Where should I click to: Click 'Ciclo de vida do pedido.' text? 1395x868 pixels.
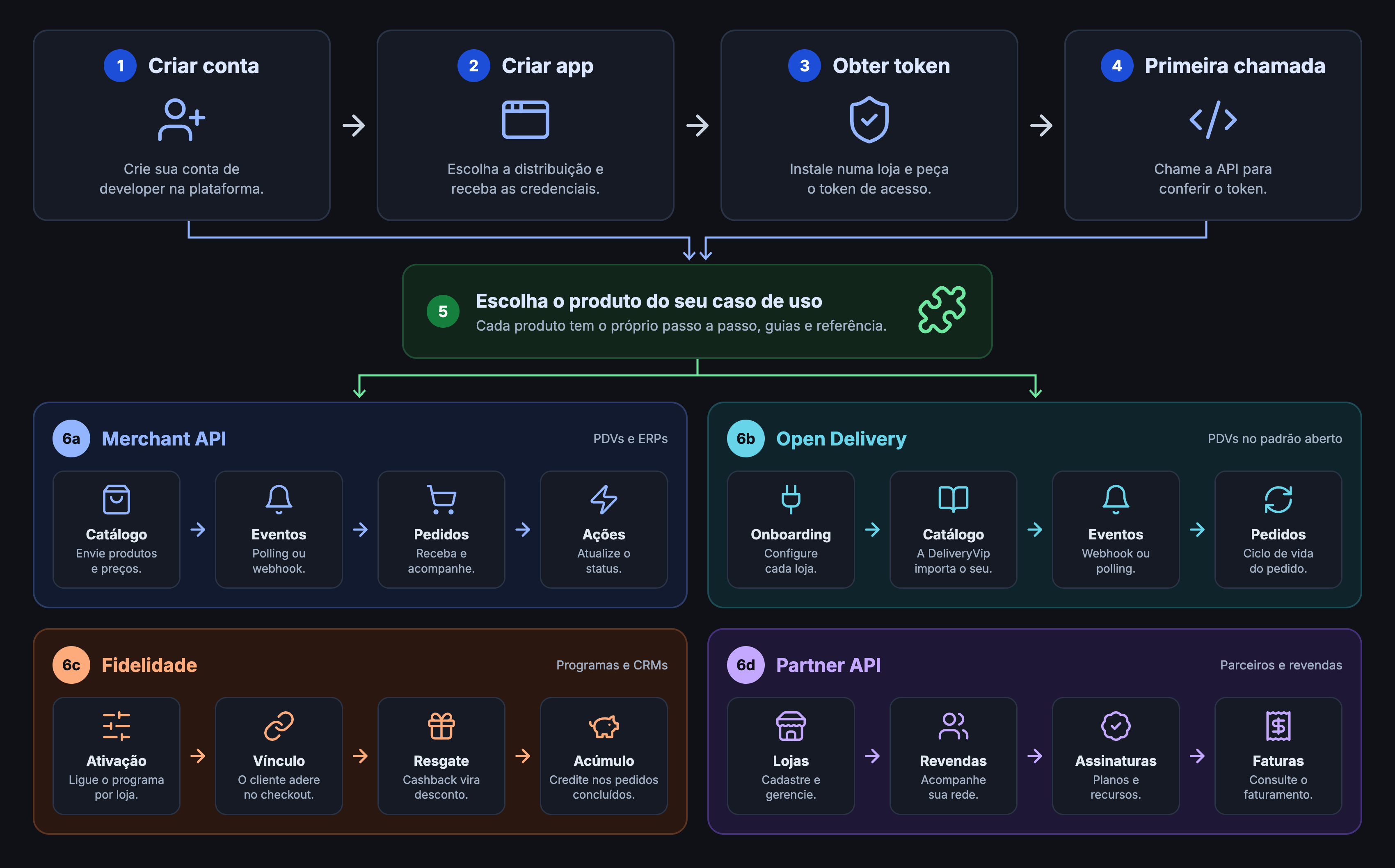click(1278, 561)
